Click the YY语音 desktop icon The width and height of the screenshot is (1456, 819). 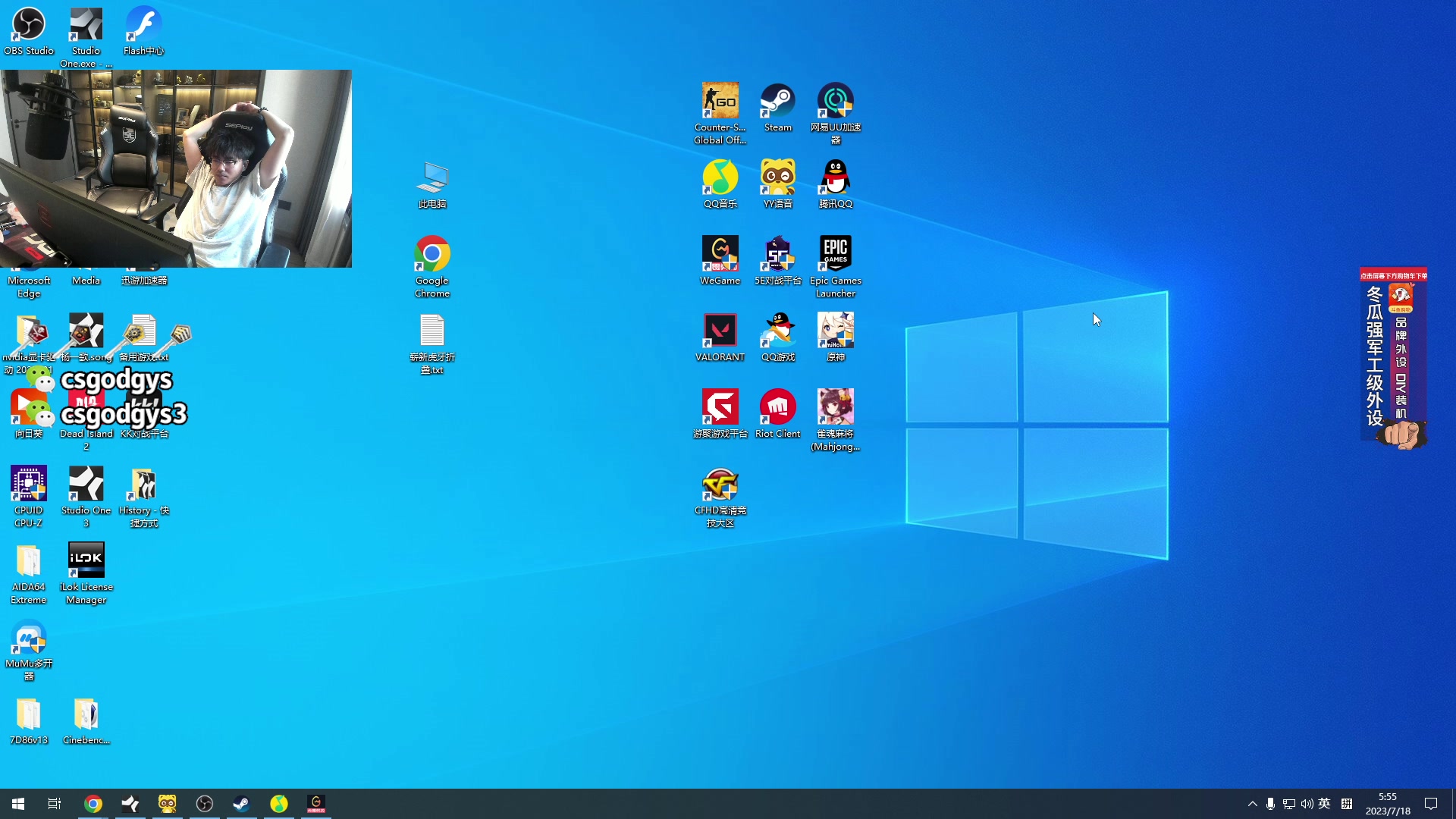coord(778,184)
